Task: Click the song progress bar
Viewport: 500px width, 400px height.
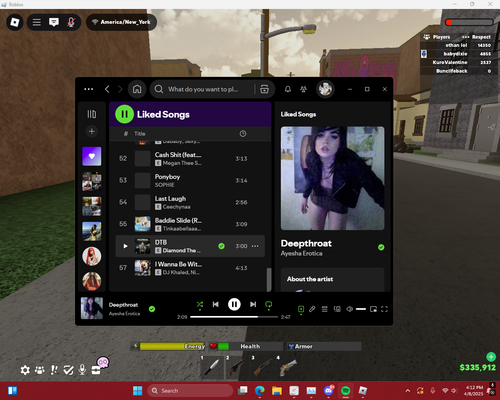Action: click(x=234, y=317)
